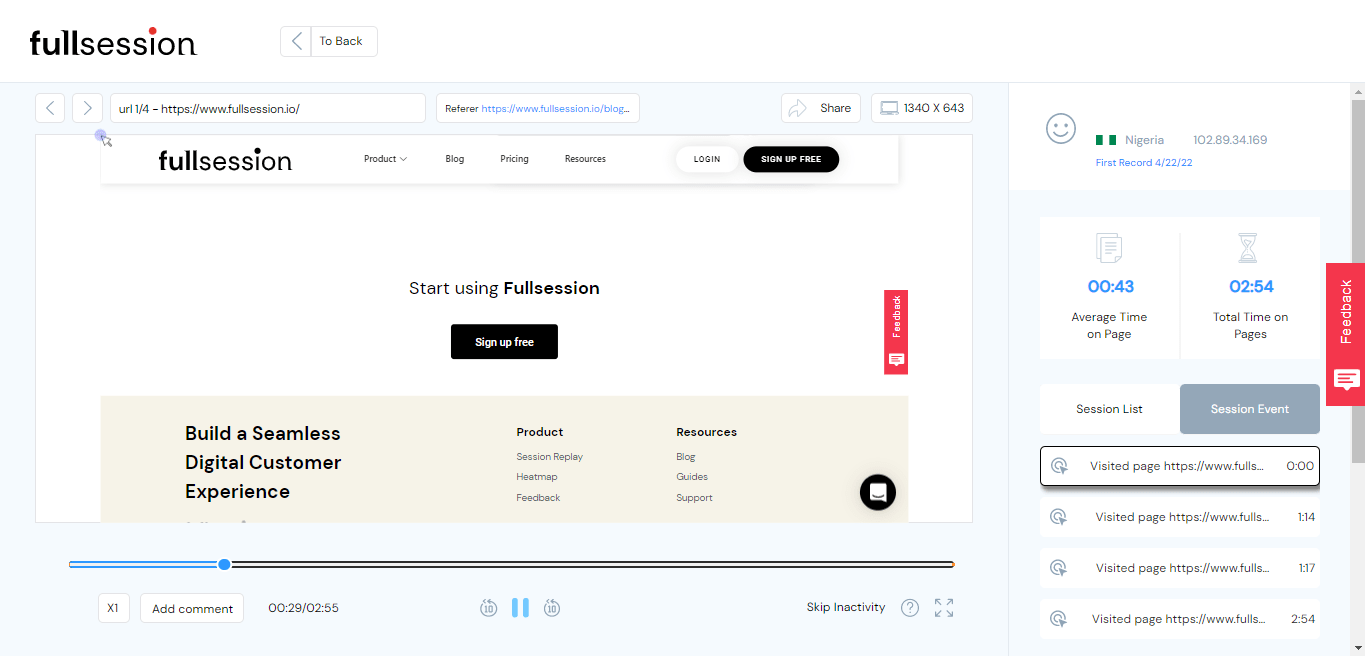The width and height of the screenshot is (1365, 656).
Task: Go to previous URL with left arrow
Action: [50, 108]
